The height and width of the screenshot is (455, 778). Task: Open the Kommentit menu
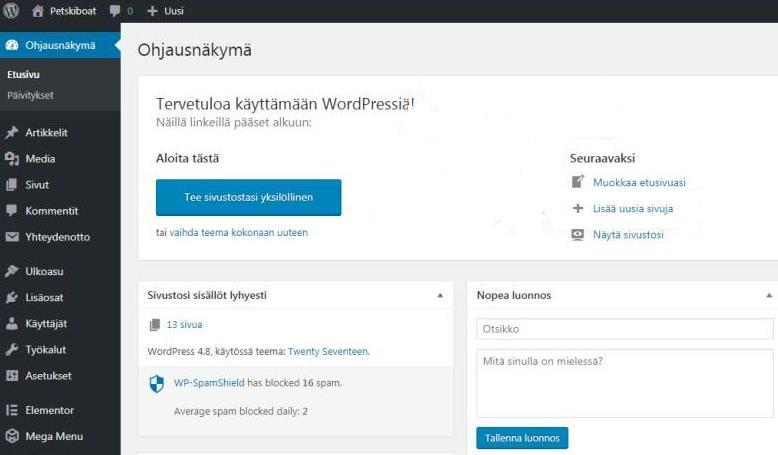[x=52, y=211]
